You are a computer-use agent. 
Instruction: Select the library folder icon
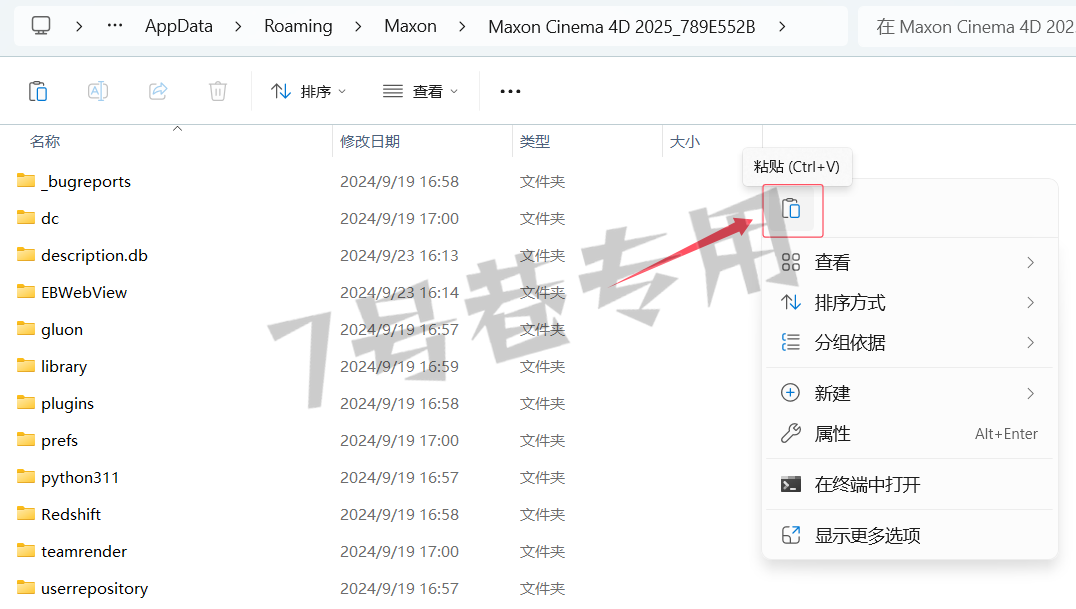[26, 365]
